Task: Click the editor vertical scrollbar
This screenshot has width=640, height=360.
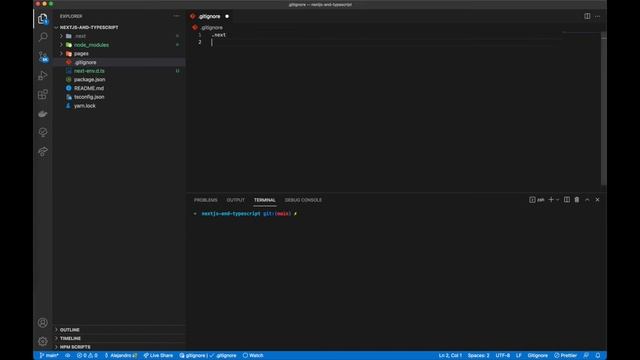Action: [603, 109]
